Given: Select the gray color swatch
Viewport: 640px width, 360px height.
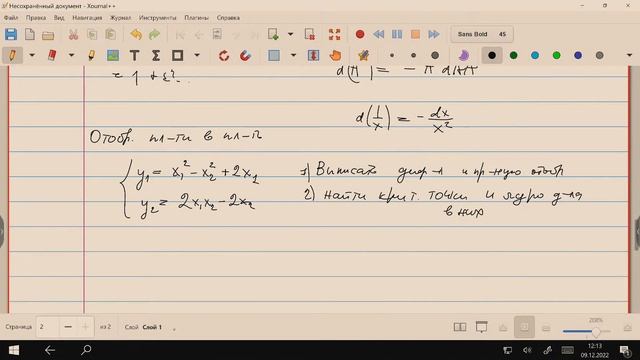Looking at the screenshot, I should point(600,56).
